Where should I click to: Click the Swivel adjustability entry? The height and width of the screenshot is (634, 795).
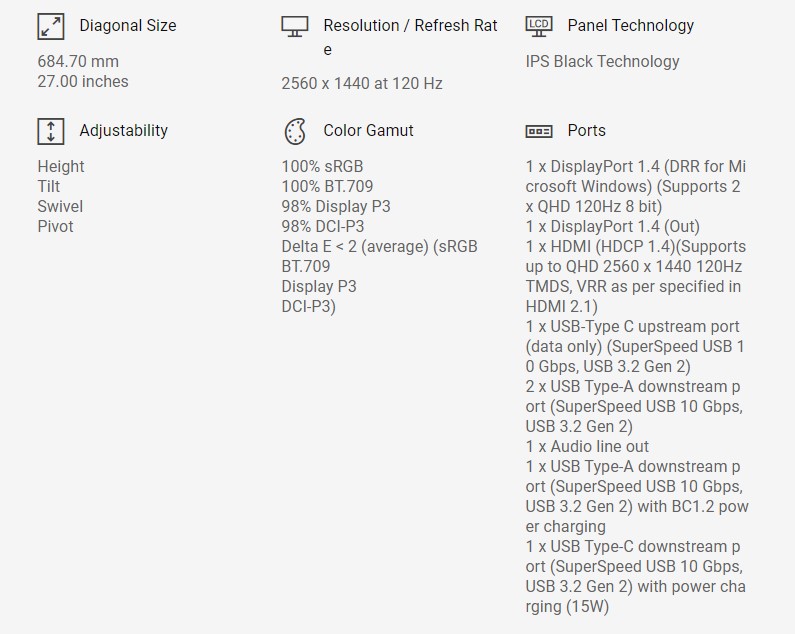[60, 207]
